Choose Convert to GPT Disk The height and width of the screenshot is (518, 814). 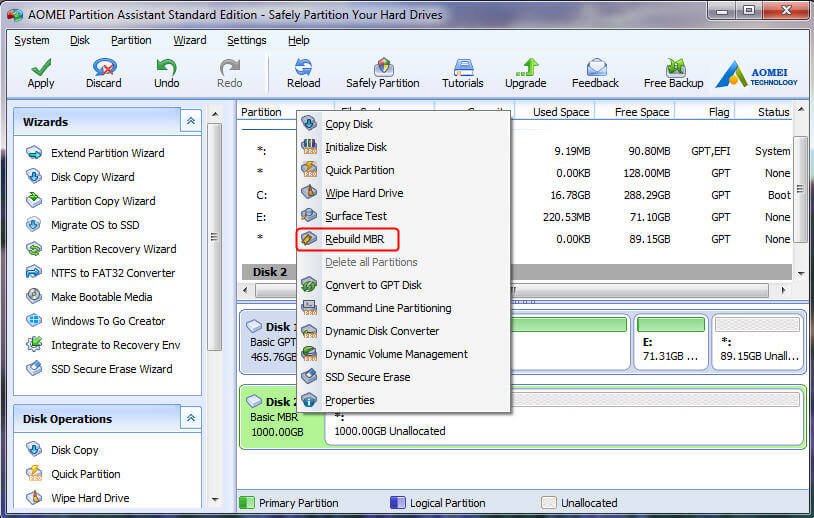pyautogui.click(x=403, y=285)
